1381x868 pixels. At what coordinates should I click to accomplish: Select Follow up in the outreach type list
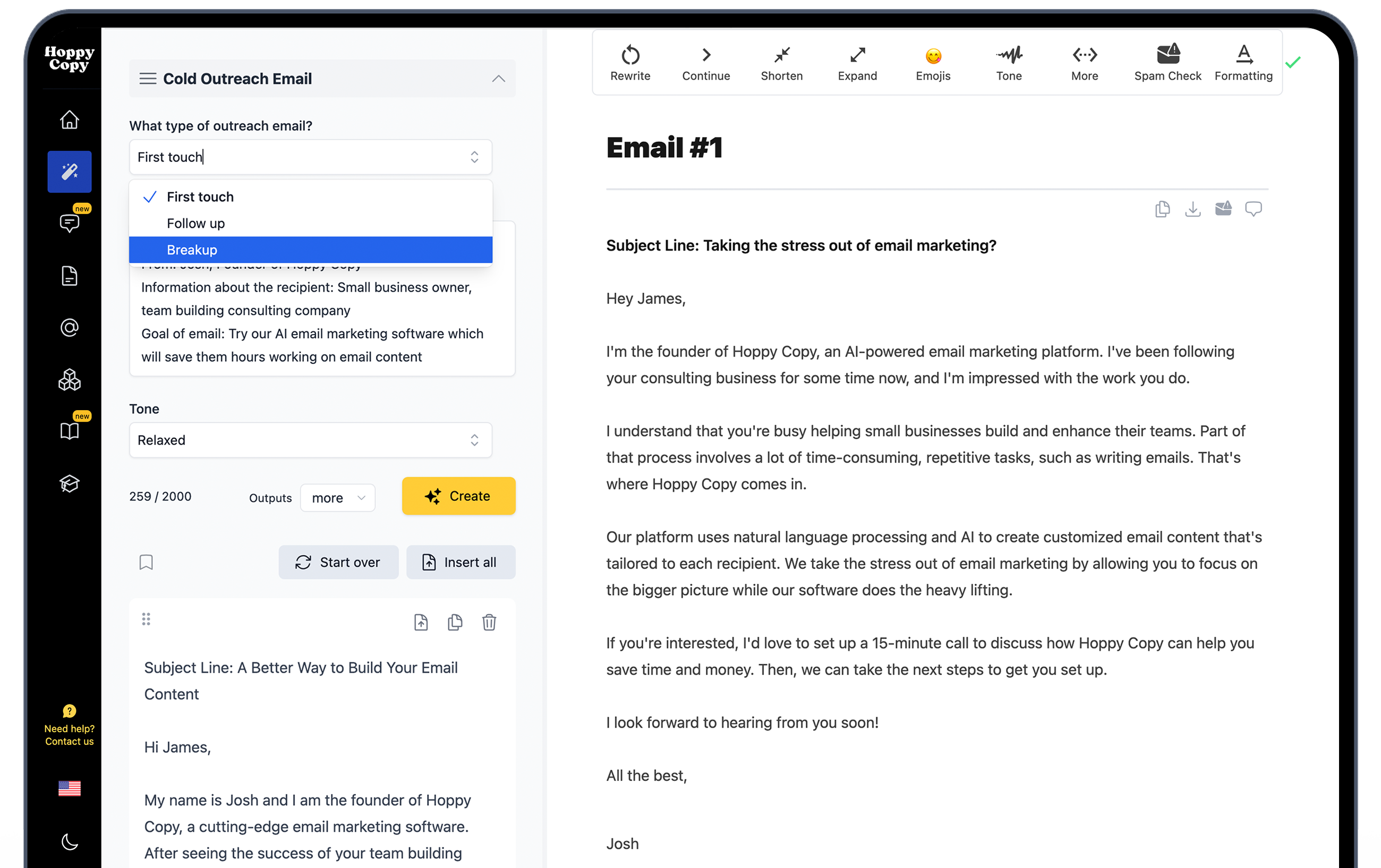(195, 223)
